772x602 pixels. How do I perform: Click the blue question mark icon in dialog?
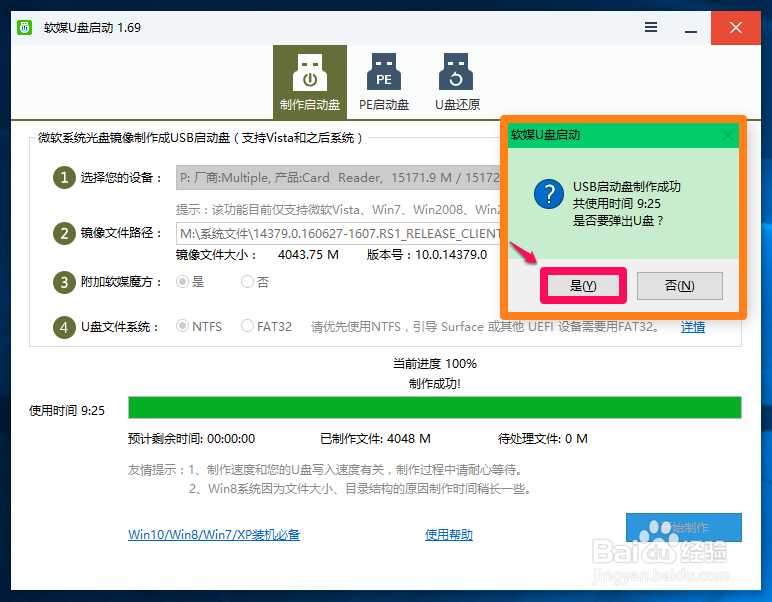pos(548,194)
